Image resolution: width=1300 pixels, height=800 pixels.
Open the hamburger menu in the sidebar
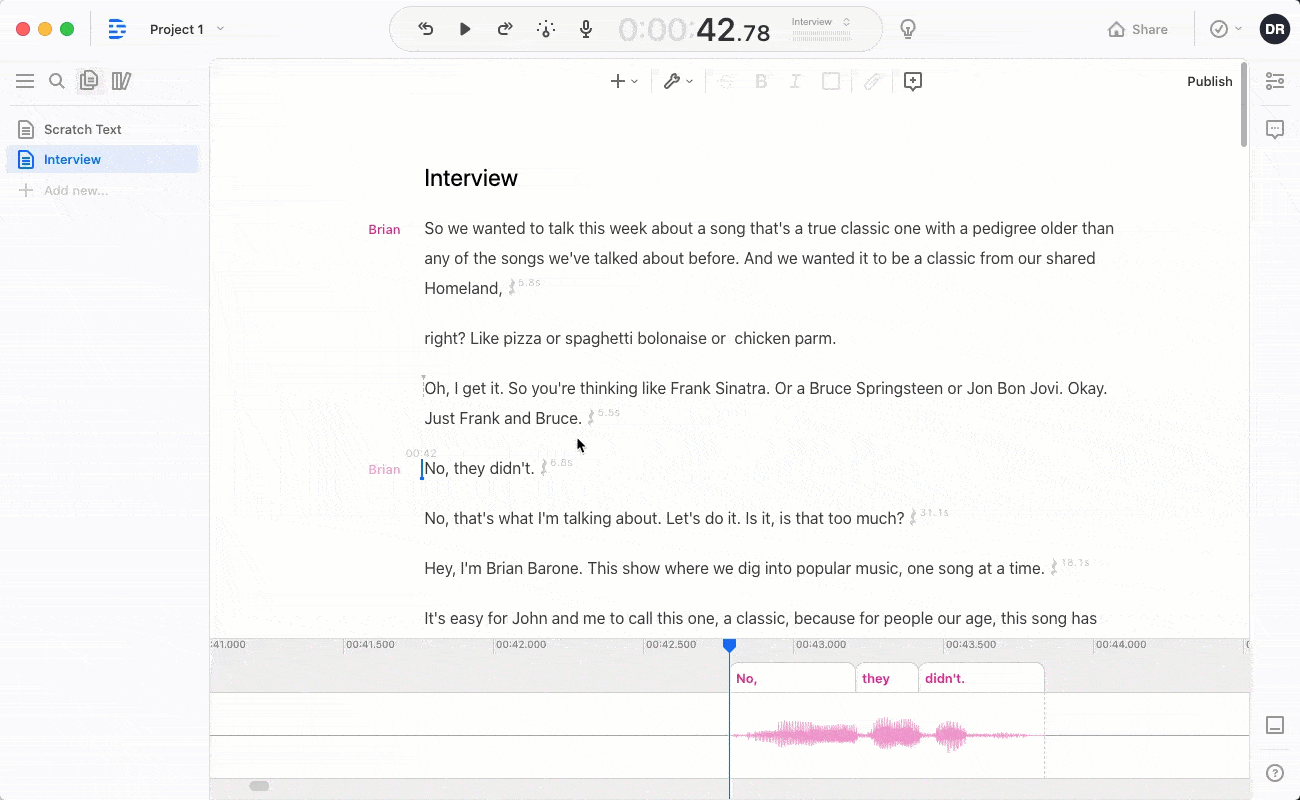pyautogui.click(x=25, y=81)
